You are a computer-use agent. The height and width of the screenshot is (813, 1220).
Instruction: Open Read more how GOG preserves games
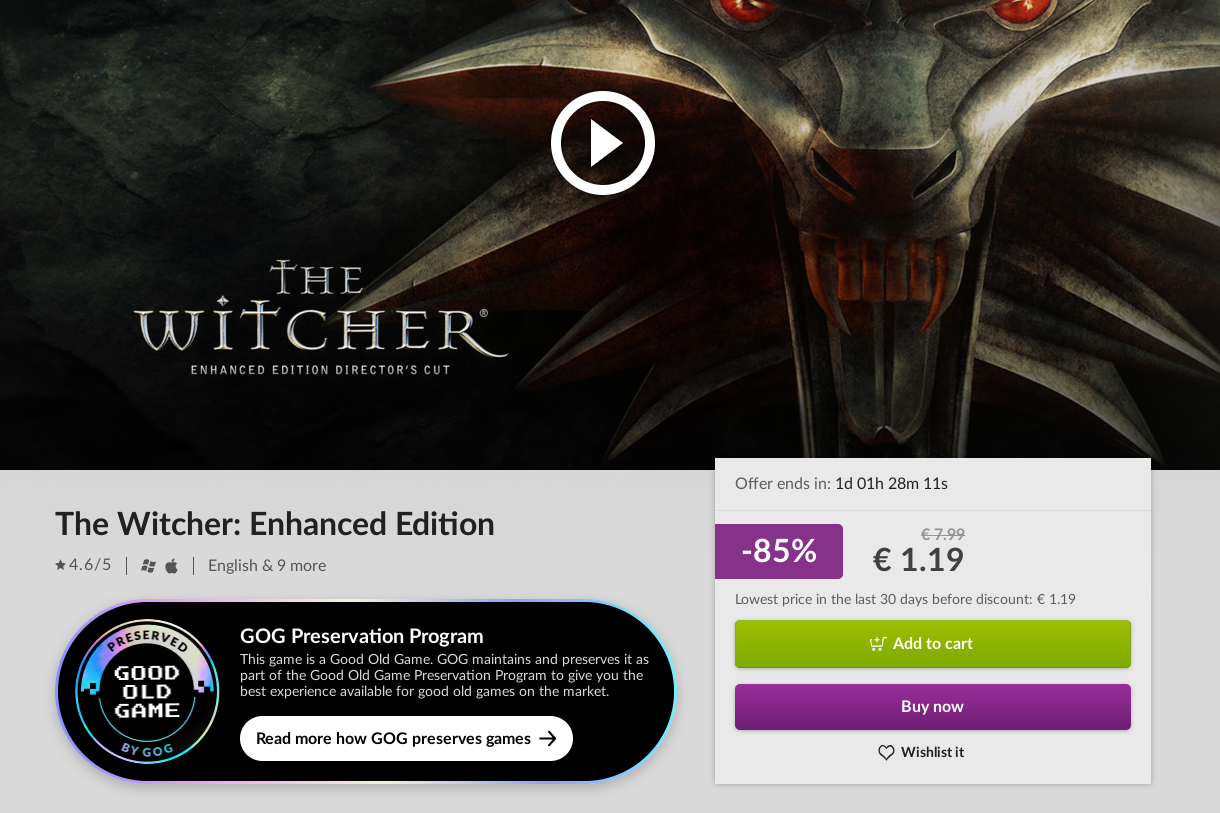(x=406, y=738)
